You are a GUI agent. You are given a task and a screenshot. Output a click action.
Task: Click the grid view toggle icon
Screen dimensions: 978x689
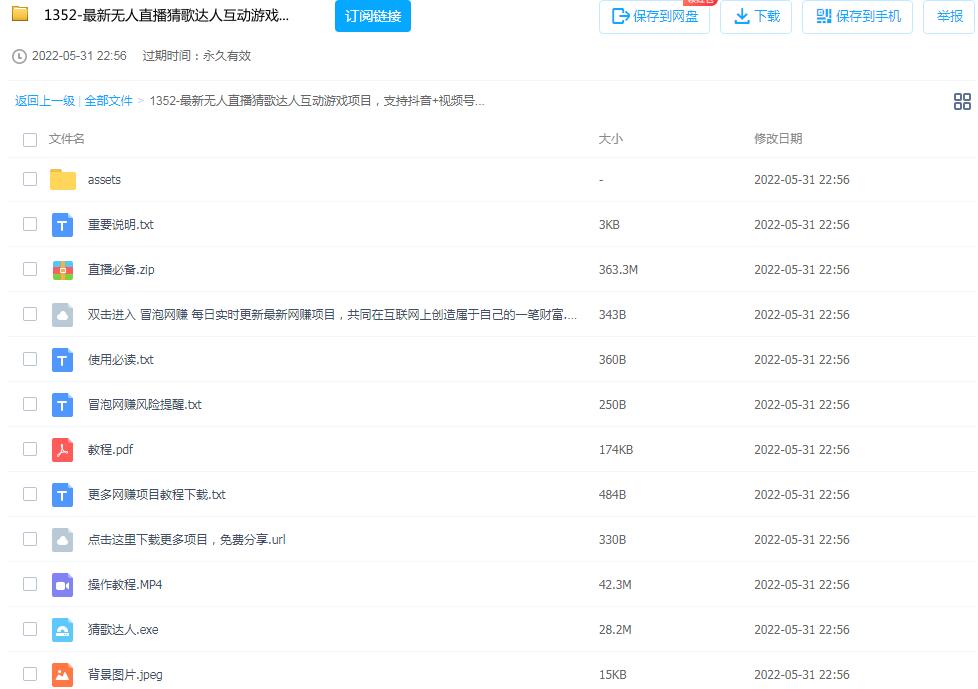tap(962, 101)
